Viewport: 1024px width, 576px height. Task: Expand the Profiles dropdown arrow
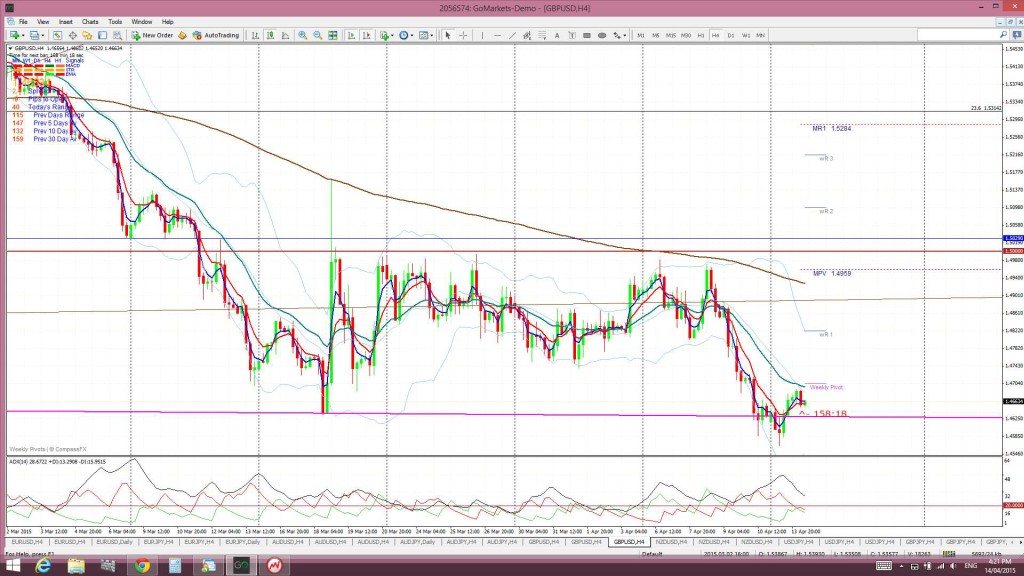pos(44,35)
